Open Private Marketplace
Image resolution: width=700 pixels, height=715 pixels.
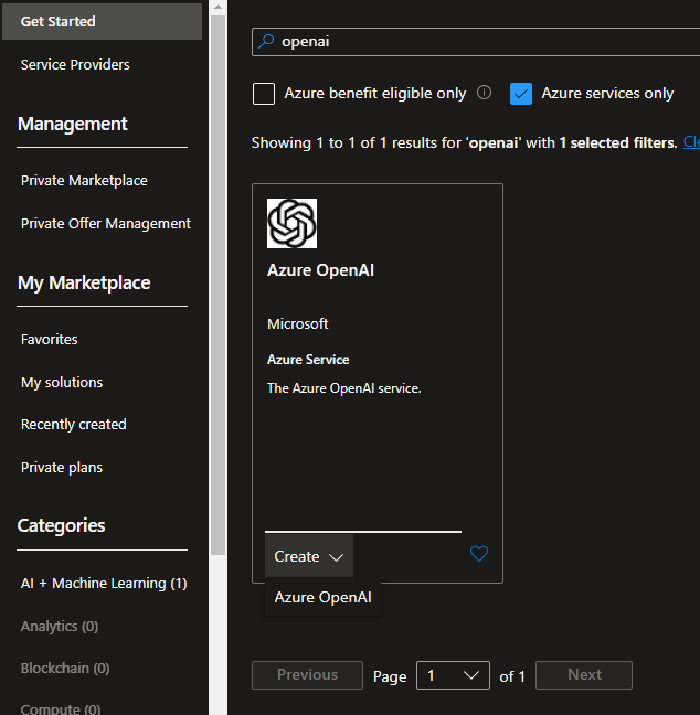pos(84,181)
